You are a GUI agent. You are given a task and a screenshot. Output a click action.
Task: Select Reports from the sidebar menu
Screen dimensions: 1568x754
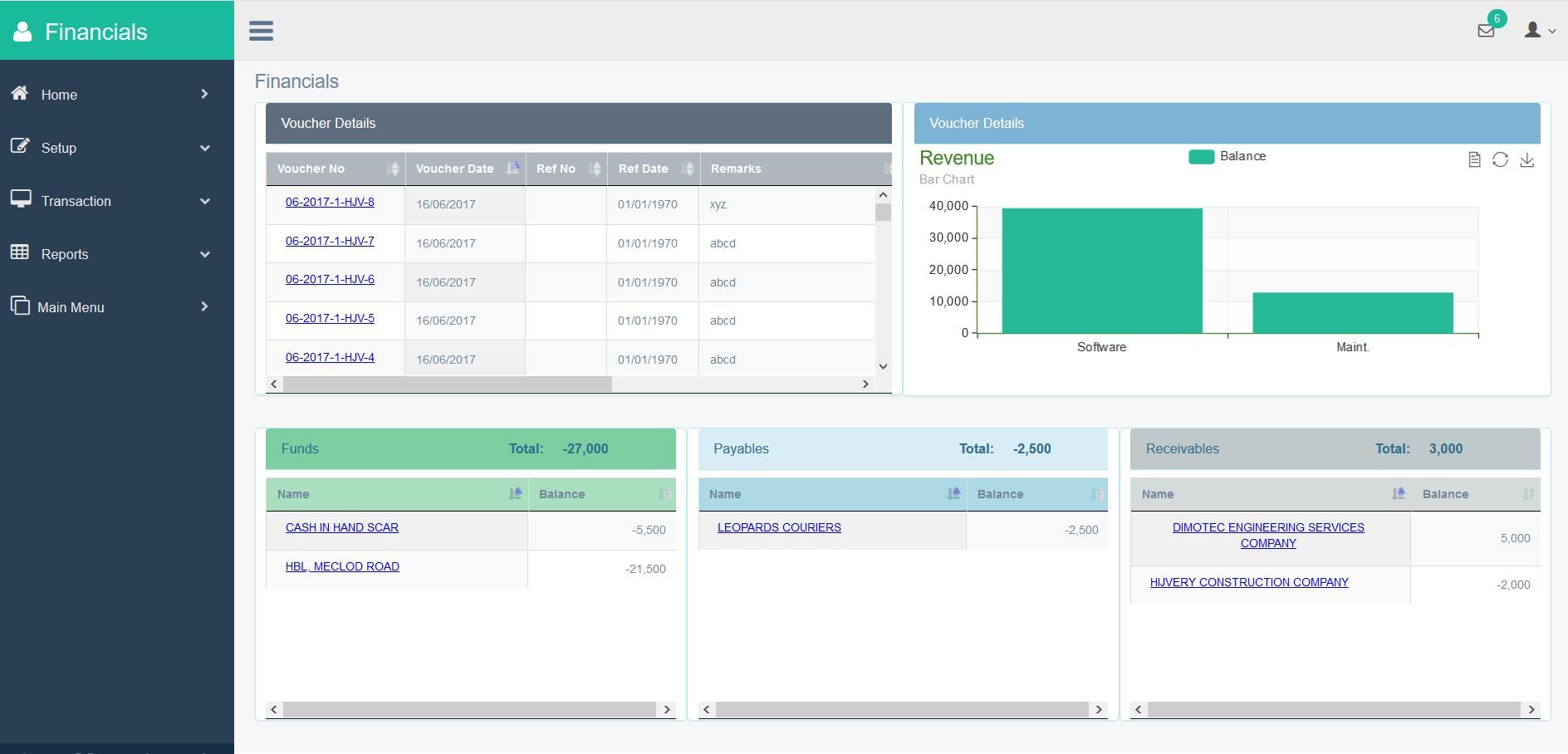(x=64, y=253)
